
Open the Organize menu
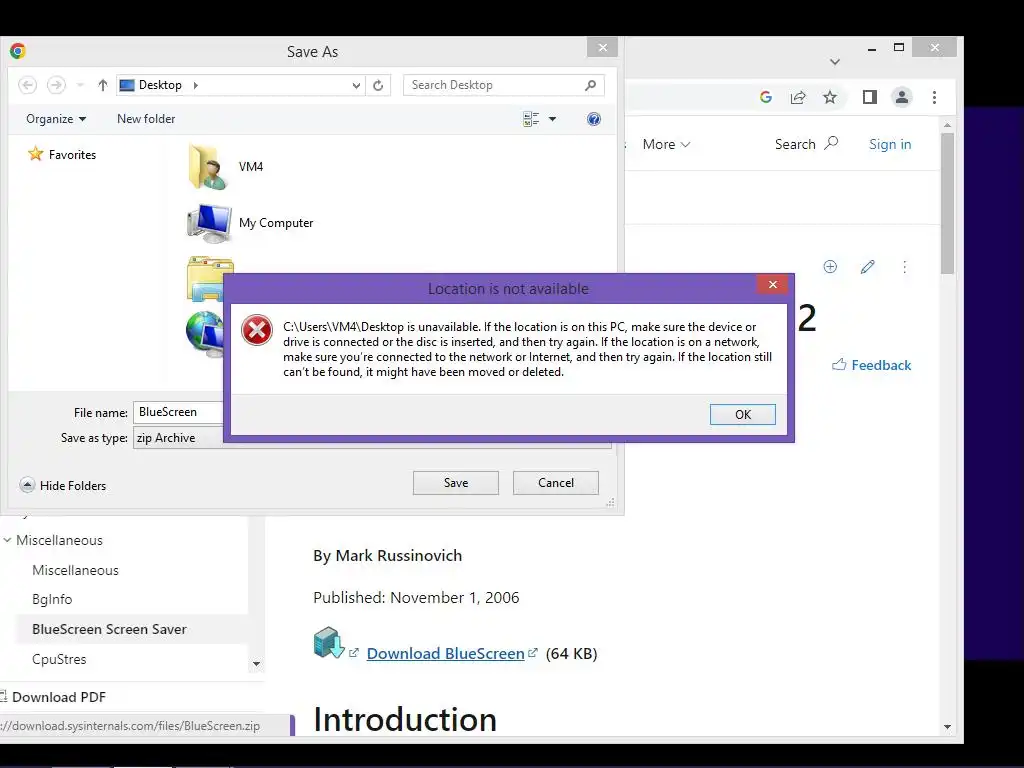56,119
